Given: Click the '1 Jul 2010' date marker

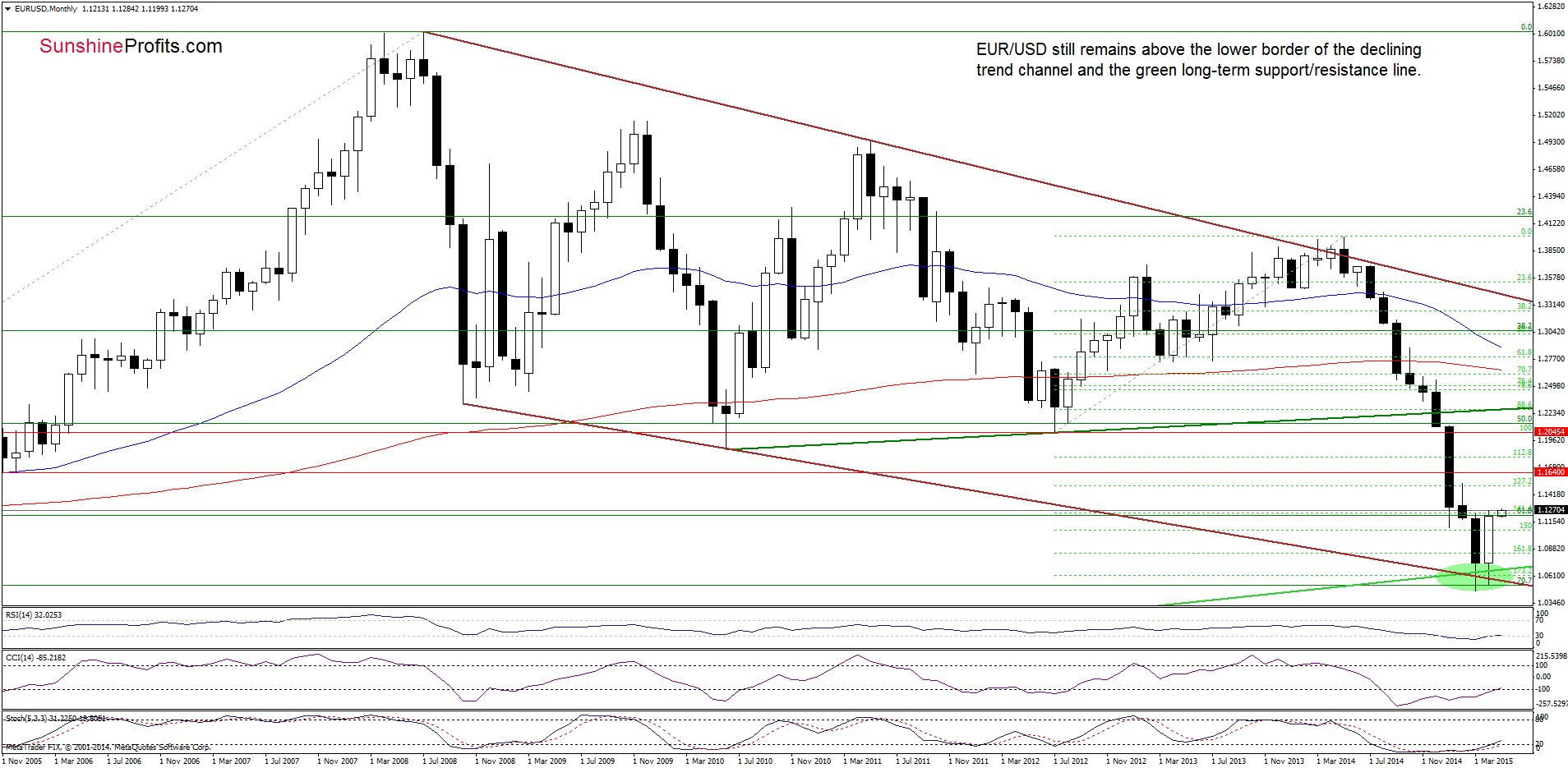Looking at the screenshot, I should coord(755,761).
